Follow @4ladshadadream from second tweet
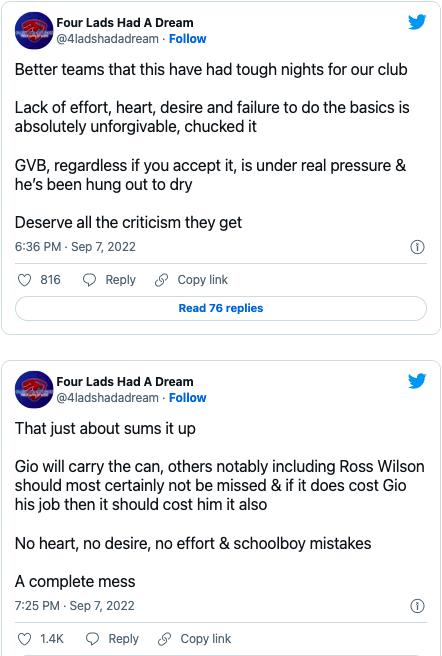442x656 pixels. pyautogui.click(x=188, y=397)
